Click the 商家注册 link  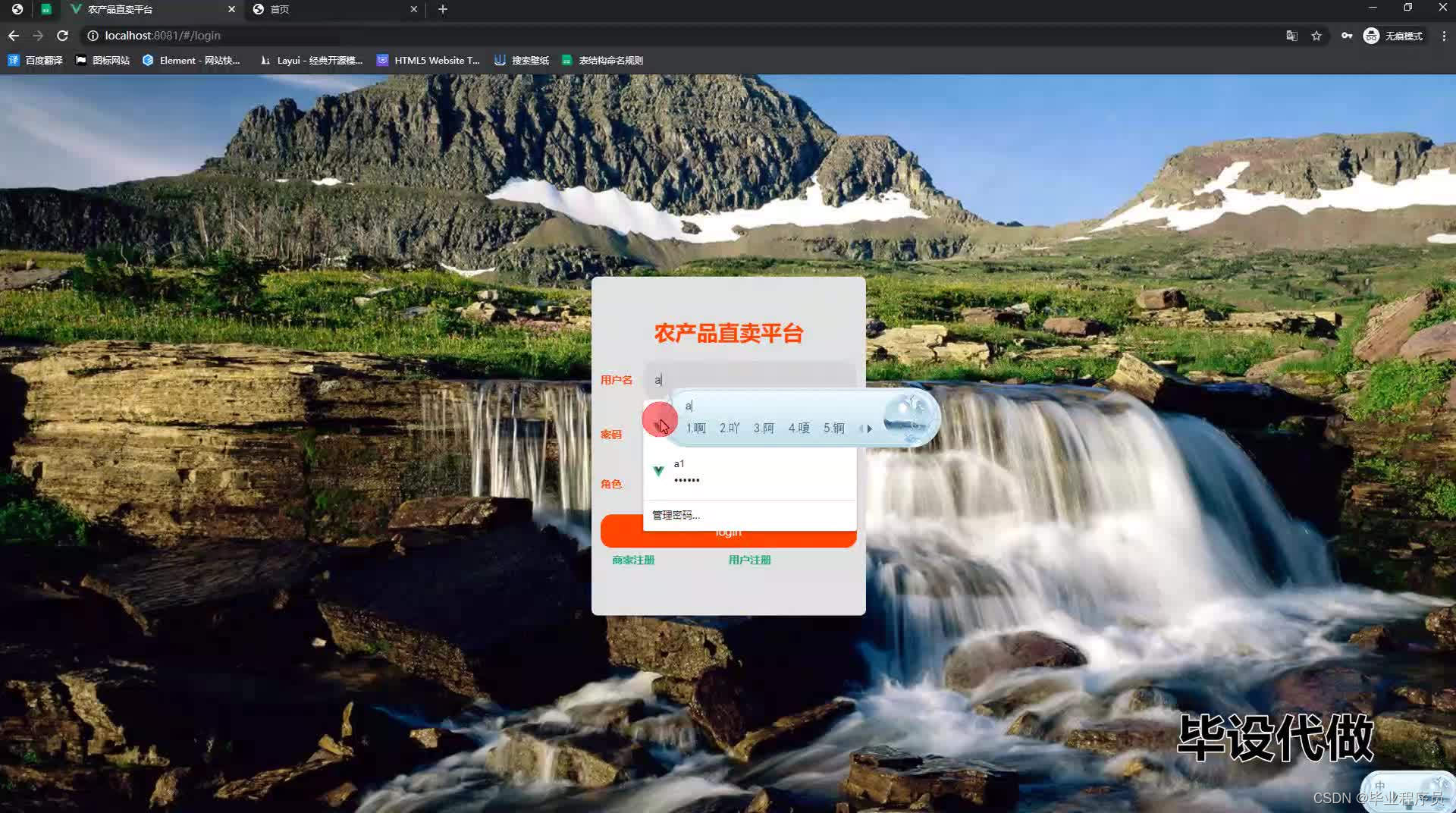tap(633, 560)
